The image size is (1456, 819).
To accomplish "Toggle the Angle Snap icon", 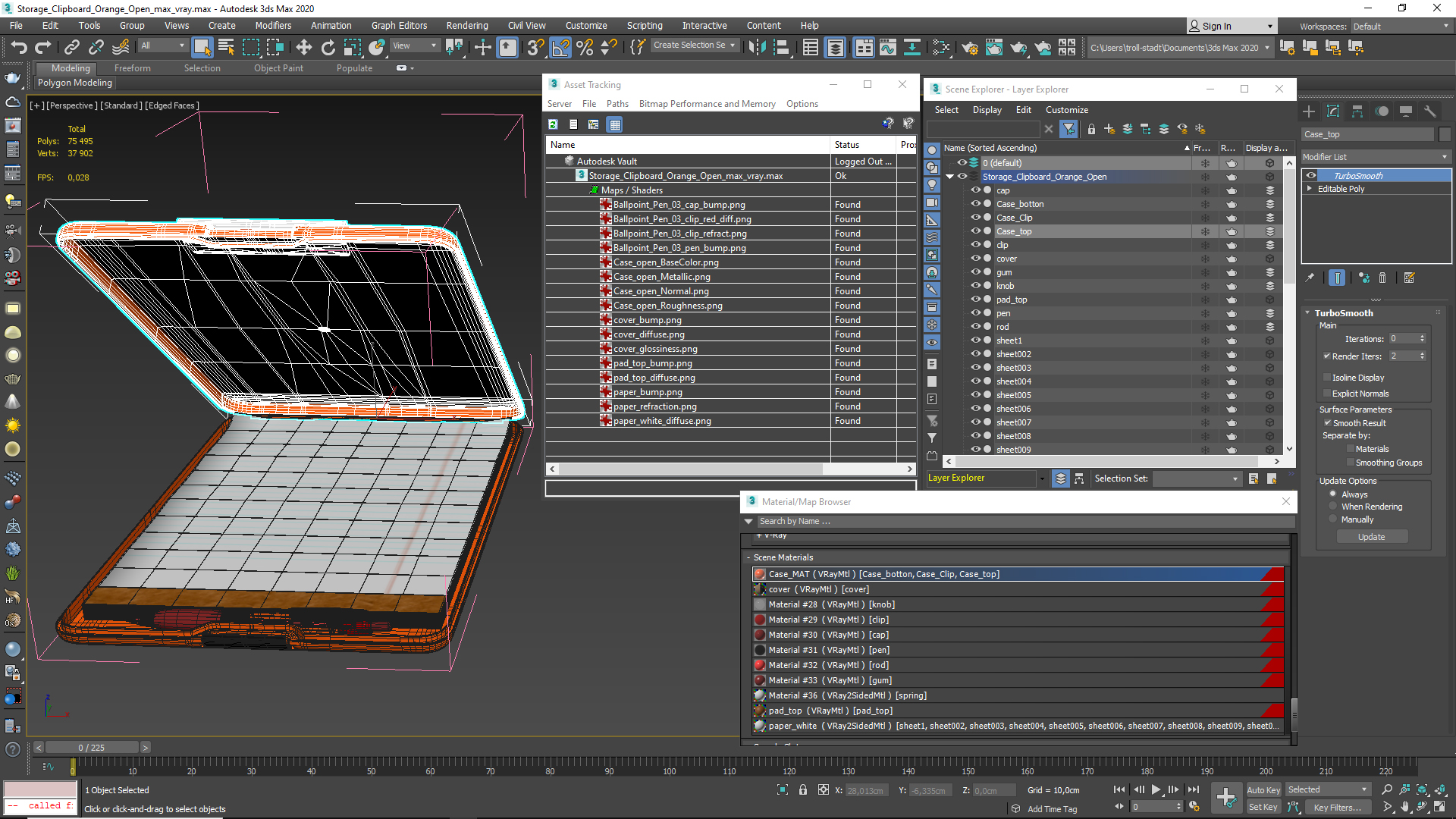I will 560,47.
